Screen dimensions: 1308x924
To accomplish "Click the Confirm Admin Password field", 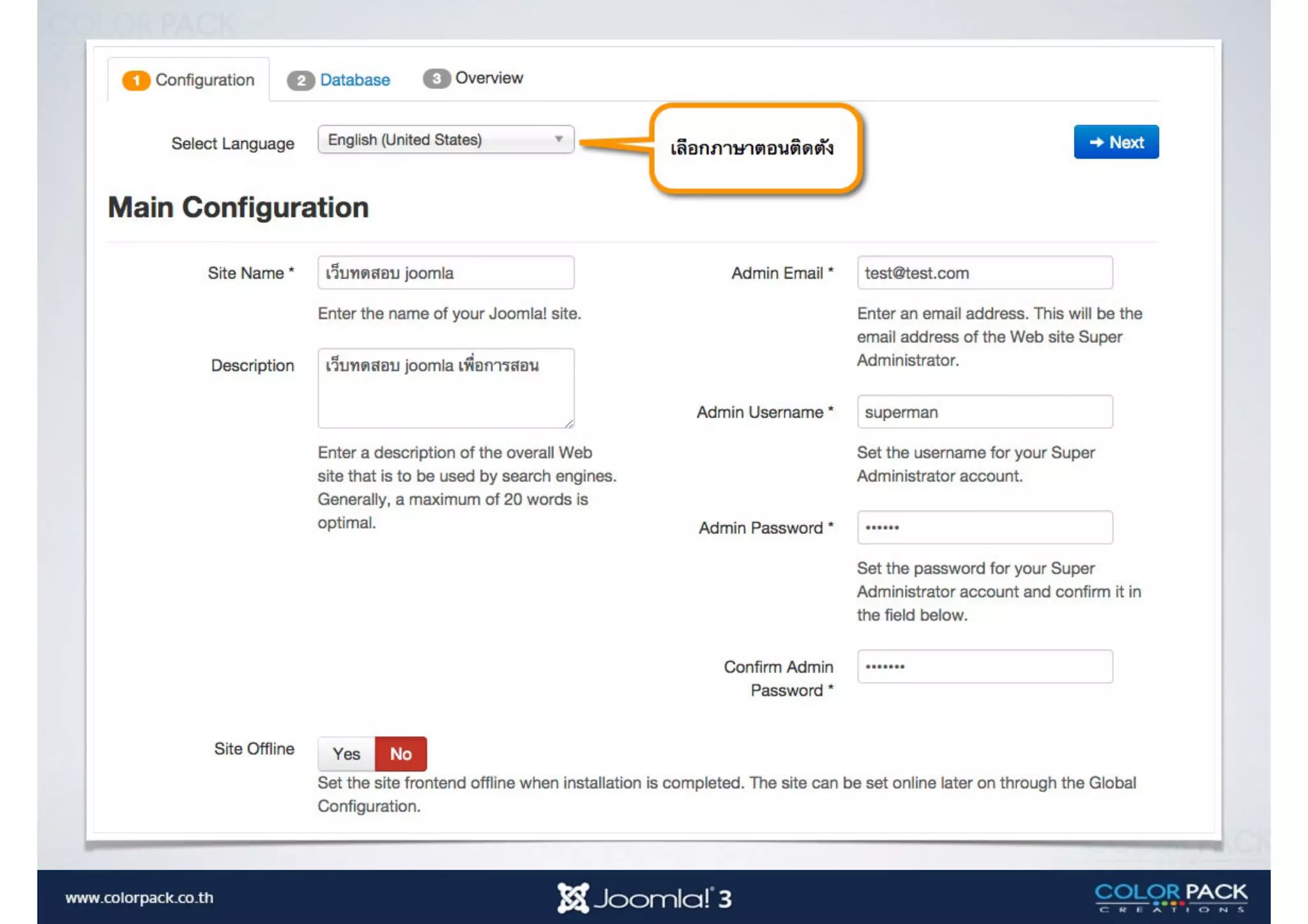I will 984,667.
